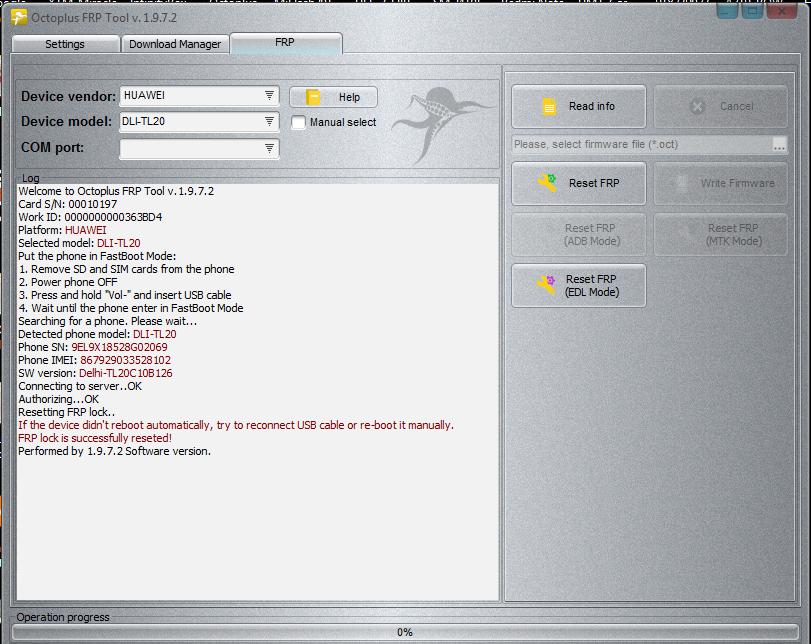Click the browse firmware file ellipsis button

pos(780,145)
